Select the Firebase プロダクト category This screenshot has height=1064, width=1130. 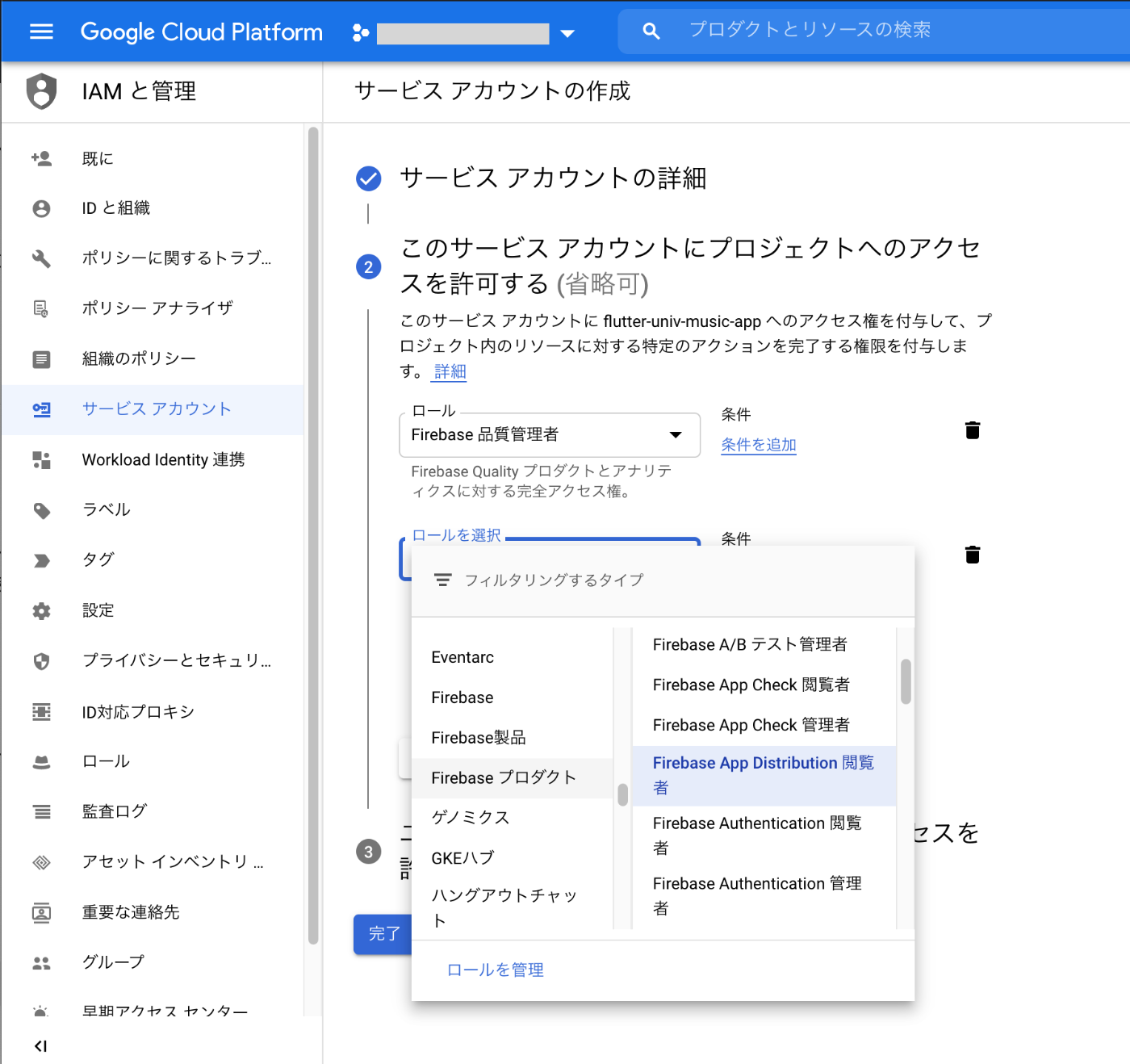513,778
